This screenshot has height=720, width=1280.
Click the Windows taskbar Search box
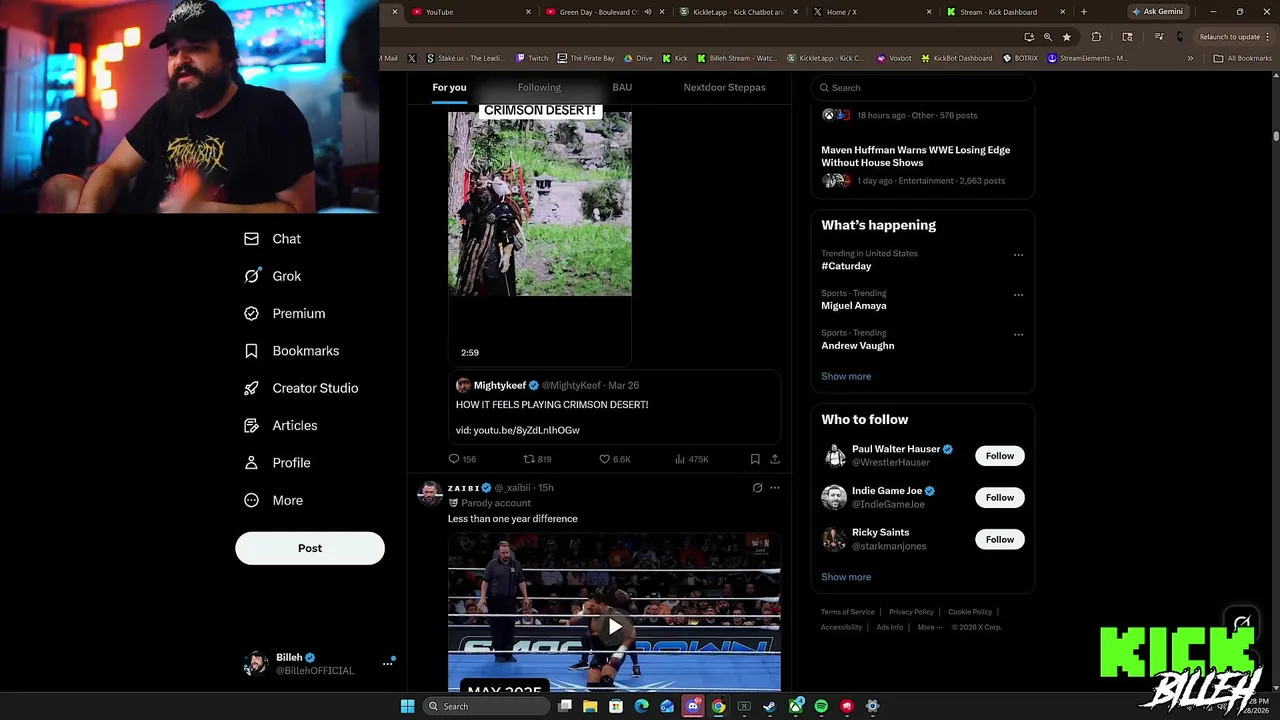(486, 706)
